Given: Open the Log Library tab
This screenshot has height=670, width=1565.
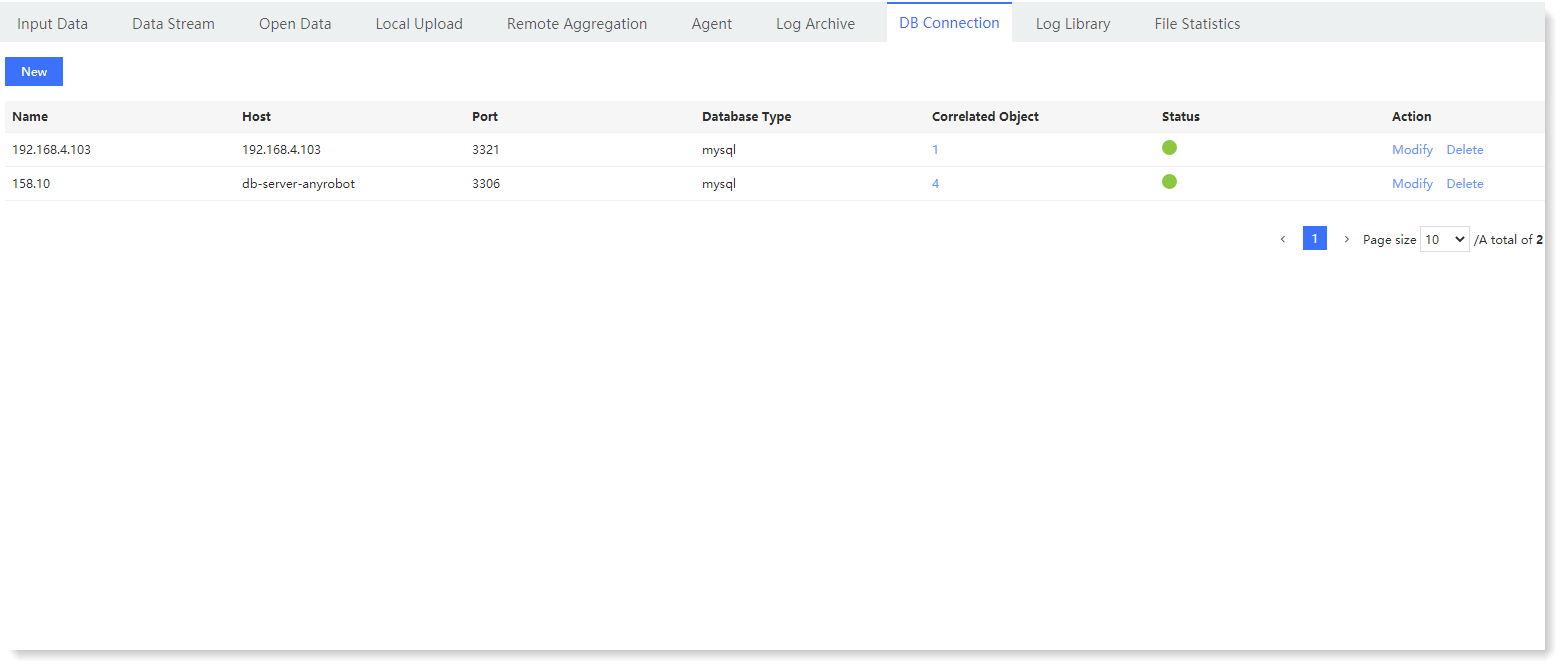Looking at the screenshot, I should (x=1073, y=24).
